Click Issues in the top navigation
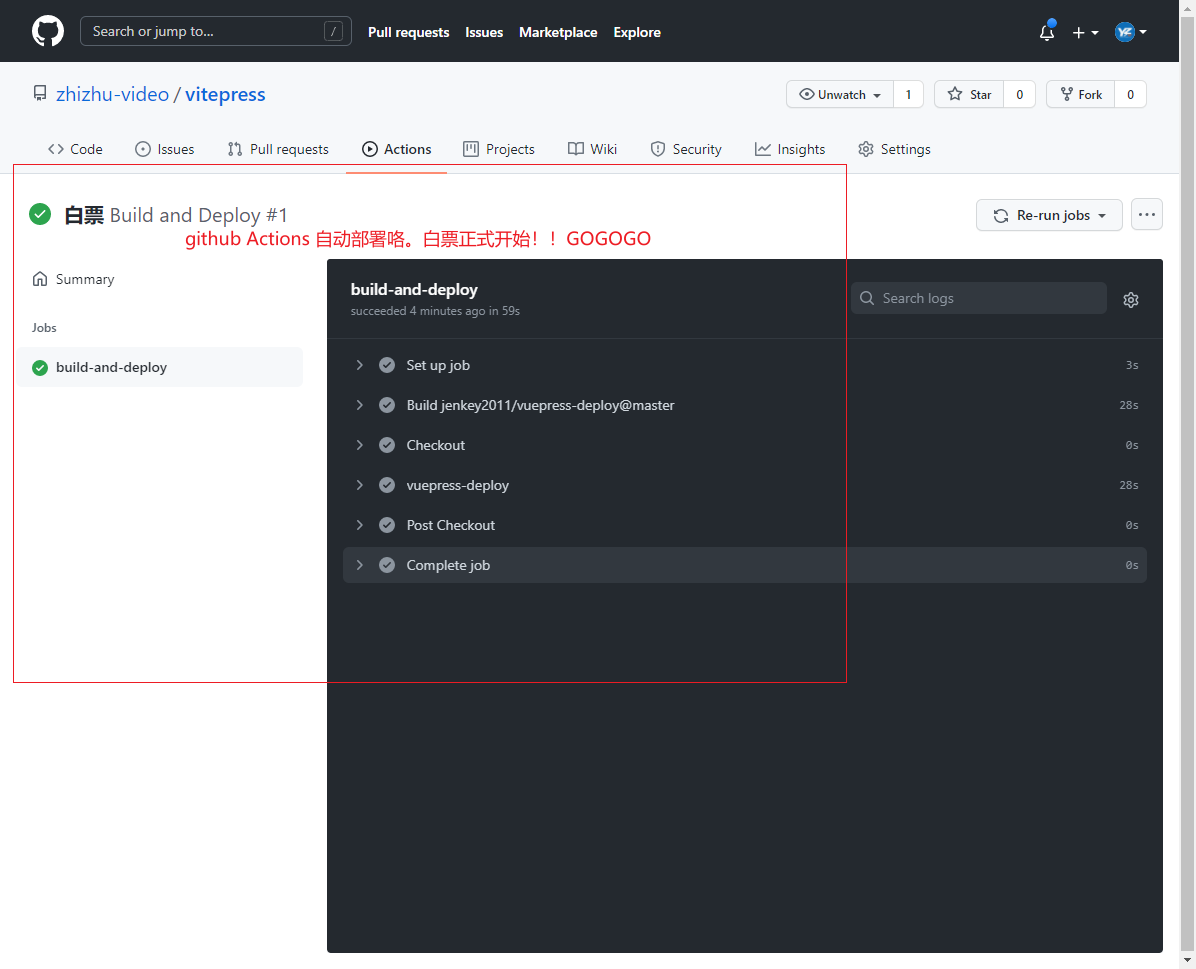The image size is (1196, 969). (484, 32)
